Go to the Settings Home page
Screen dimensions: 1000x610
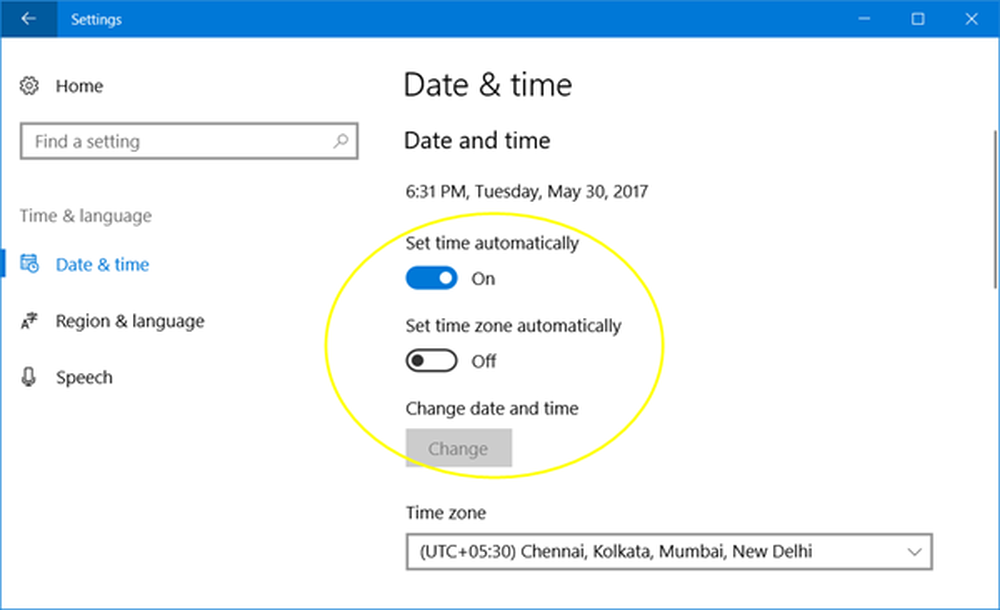point(79,86)
